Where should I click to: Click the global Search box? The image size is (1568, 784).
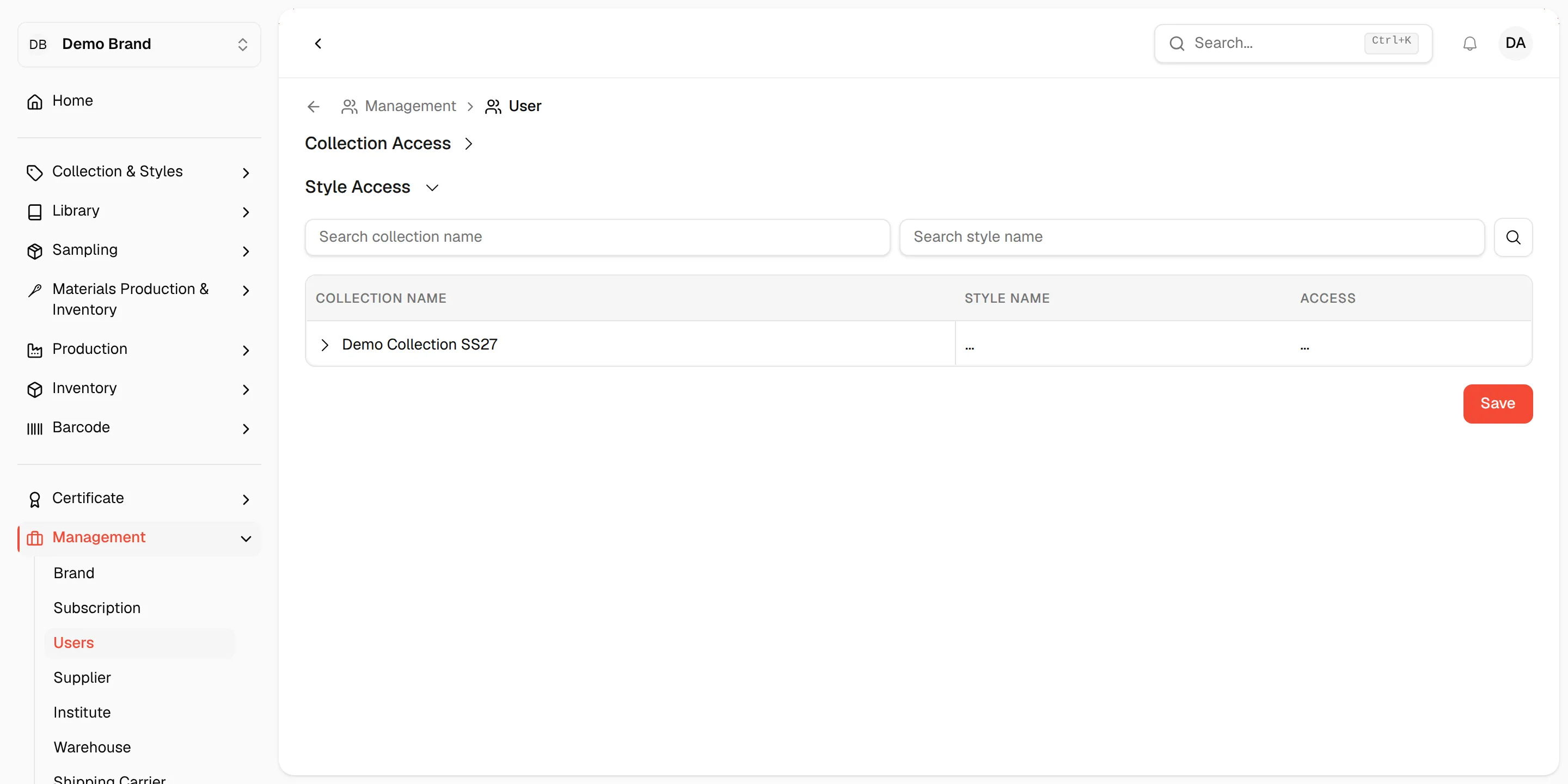[1293, 43]
